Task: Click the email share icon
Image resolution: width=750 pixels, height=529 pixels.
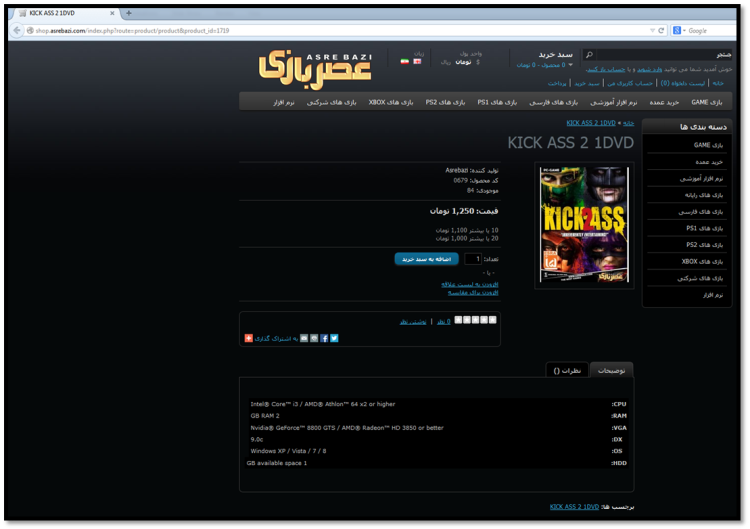Action: pyautogui.click(x=304, y=339)
